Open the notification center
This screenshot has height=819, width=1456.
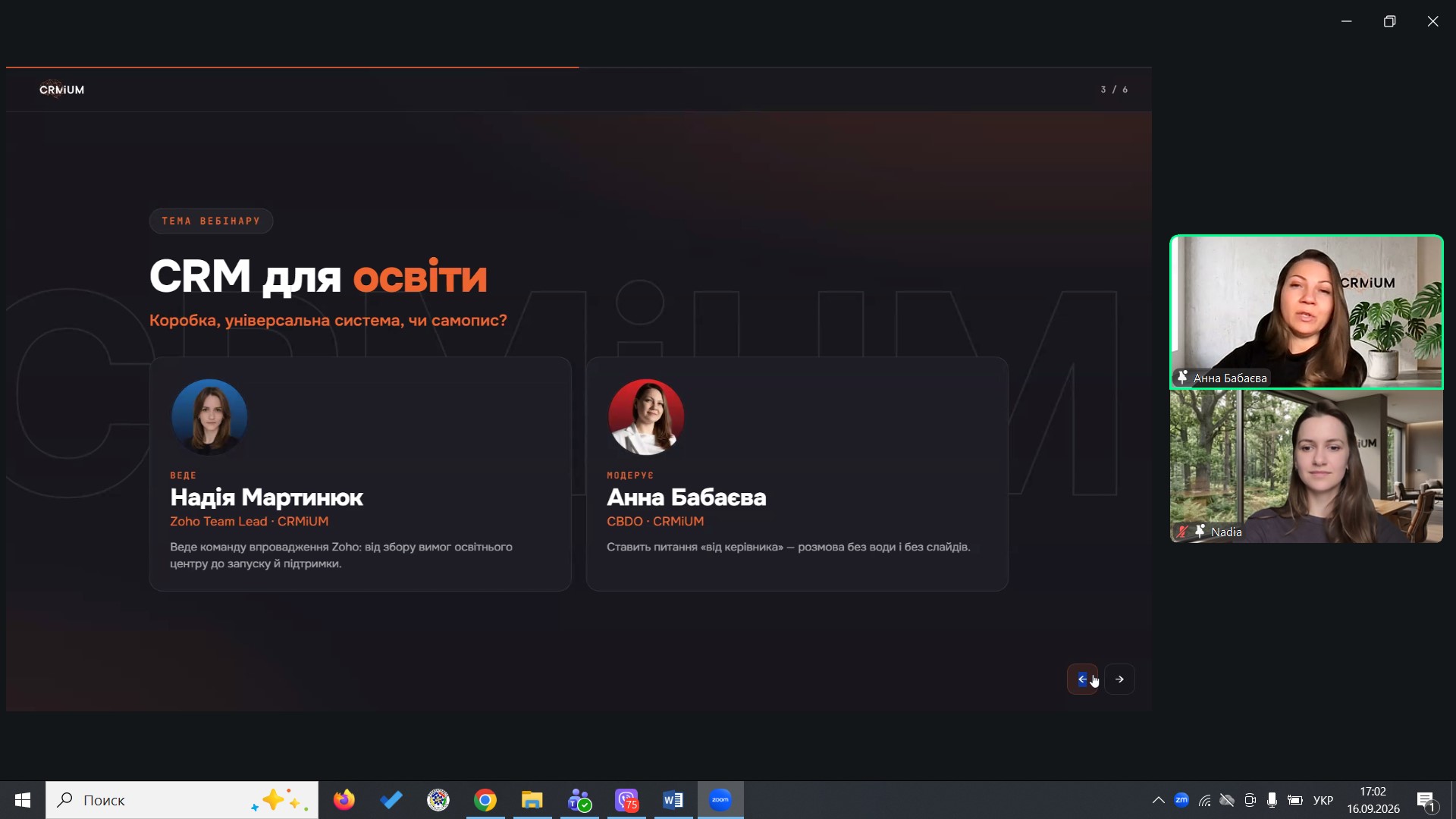point(1426,800)
